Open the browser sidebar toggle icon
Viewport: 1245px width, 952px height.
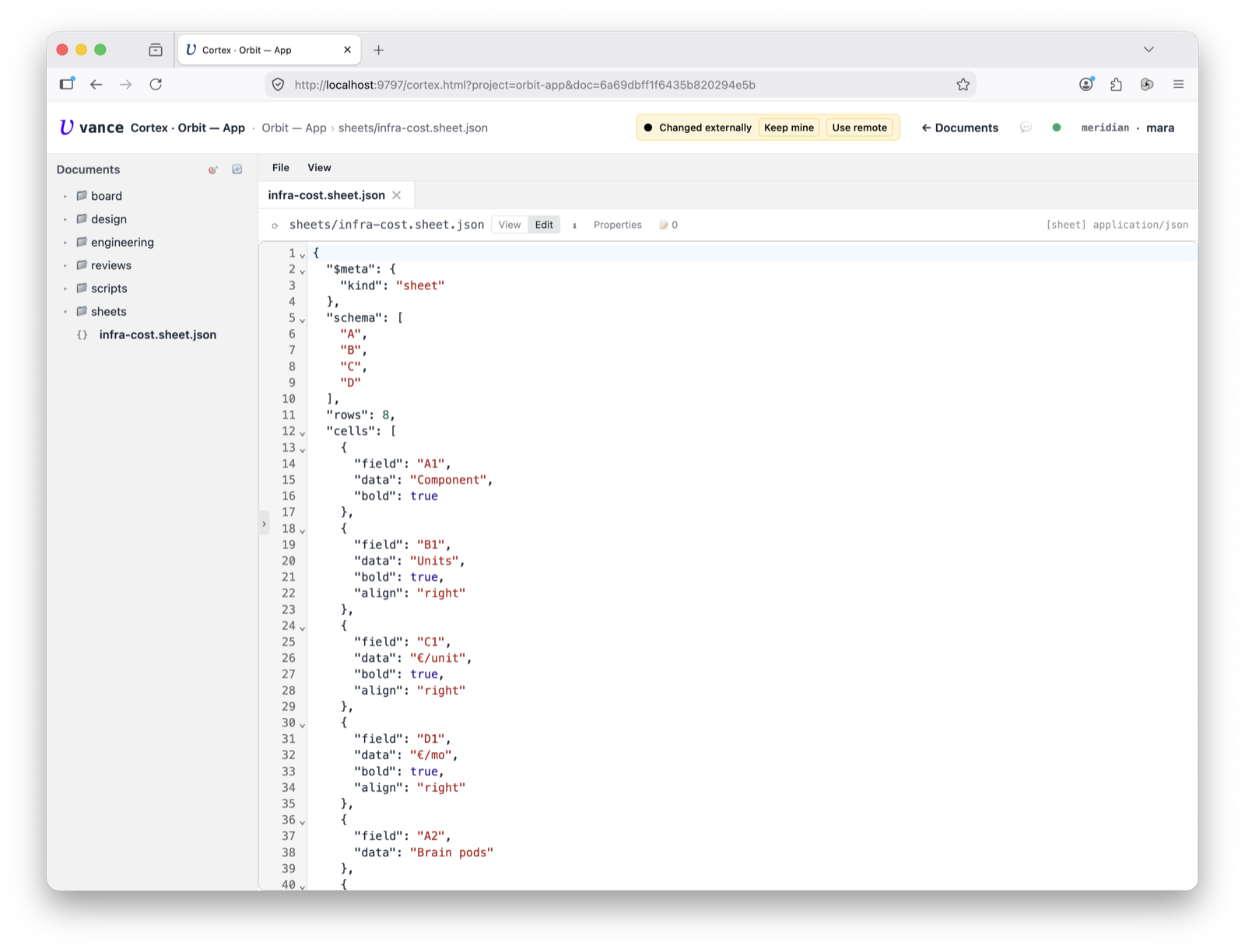[67, 83]
